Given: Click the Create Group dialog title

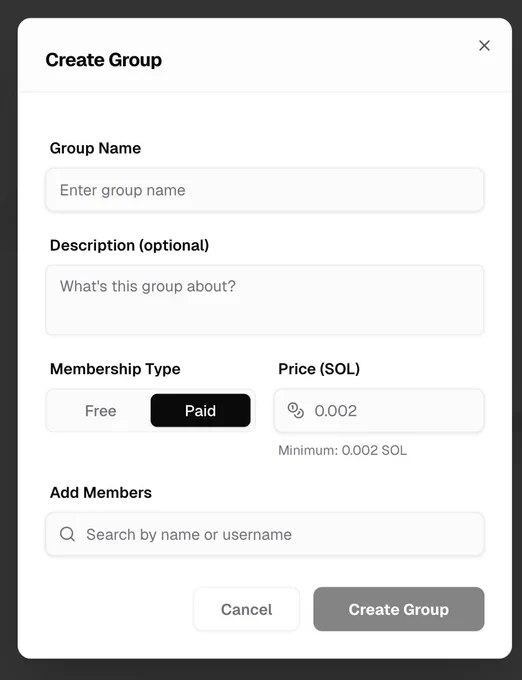Looking at the screenshot, I should [x=104, y=60].
